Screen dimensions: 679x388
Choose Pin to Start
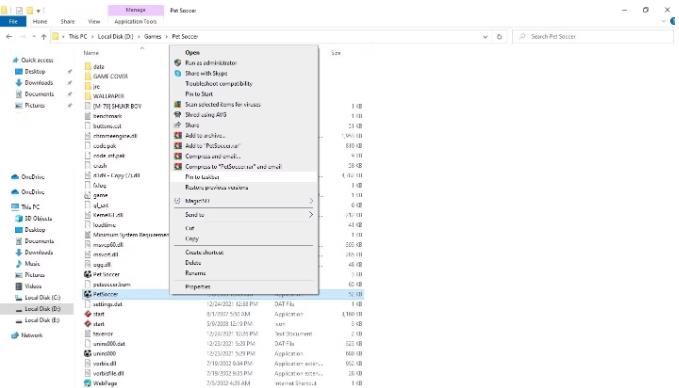(x=199, y=94)
